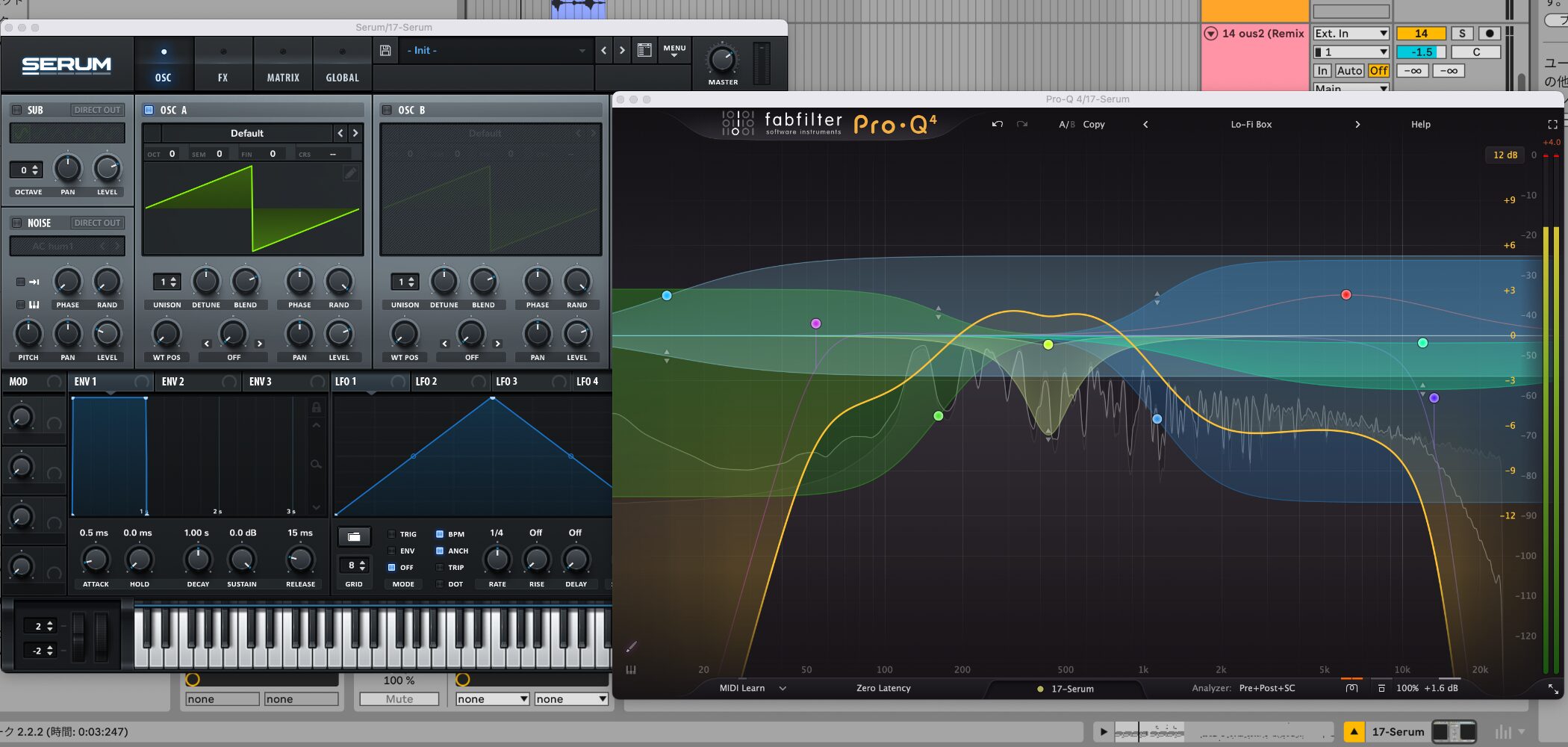Select next wavetable in OSC A
This screenshot has height=747, width=1568.
pos(355,133)
